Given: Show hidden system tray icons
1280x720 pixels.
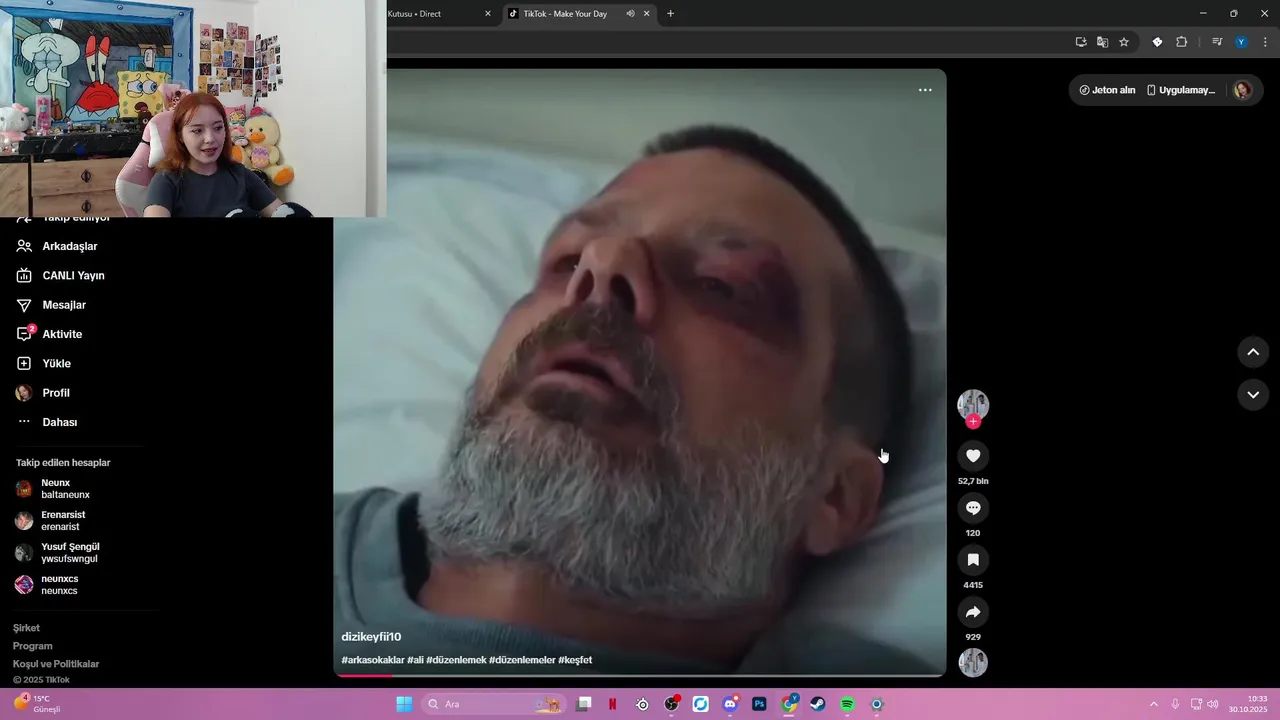Looking at the screenshot, I should 1153,704.
